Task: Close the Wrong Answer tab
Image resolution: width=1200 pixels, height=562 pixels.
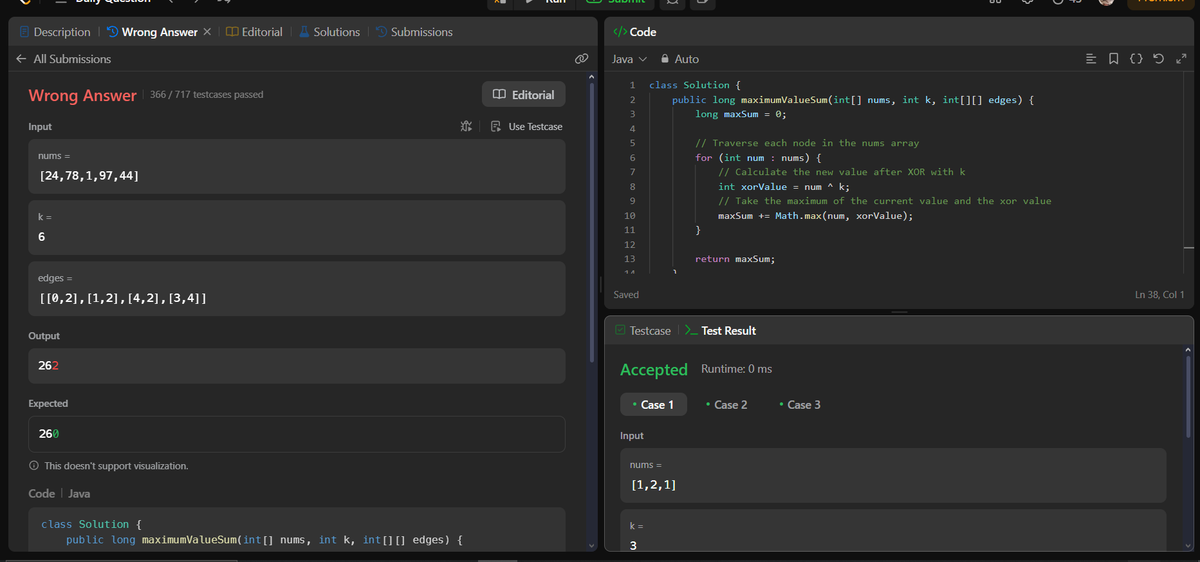Action: (207, 32)
